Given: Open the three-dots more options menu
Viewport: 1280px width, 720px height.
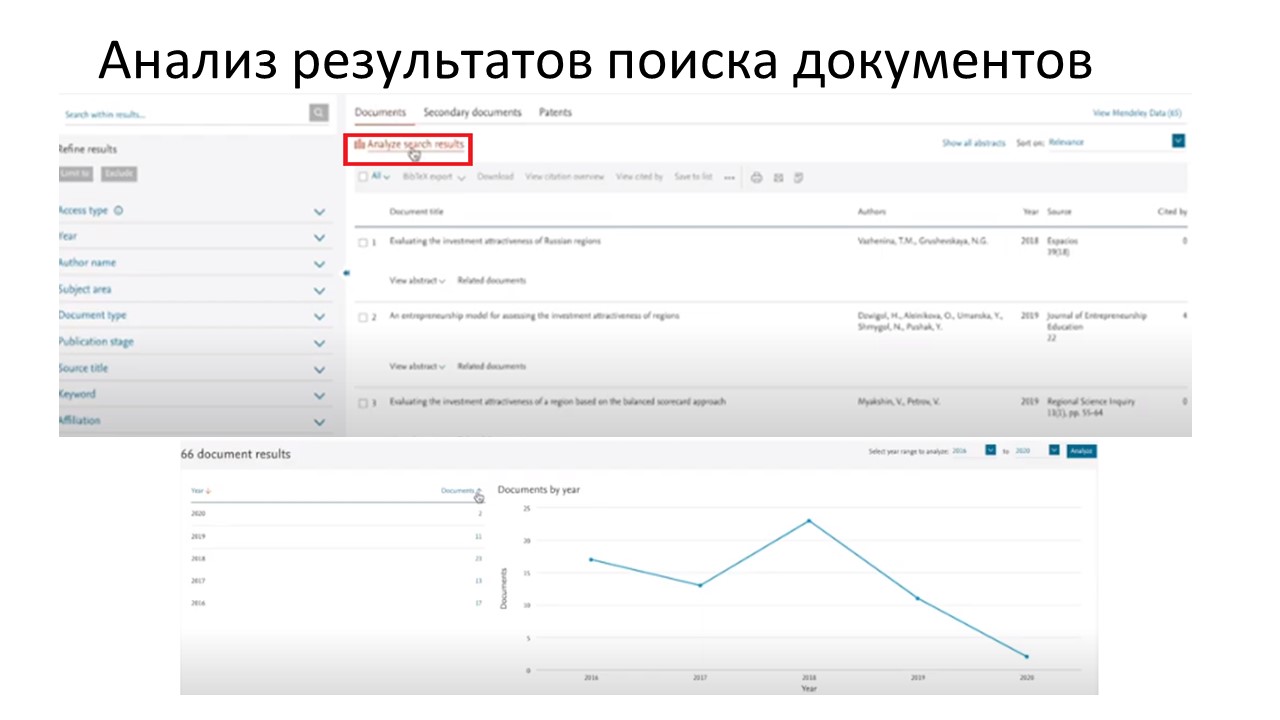Looking at the screenshot, I should pyautogui.click(x=730, y=178).
